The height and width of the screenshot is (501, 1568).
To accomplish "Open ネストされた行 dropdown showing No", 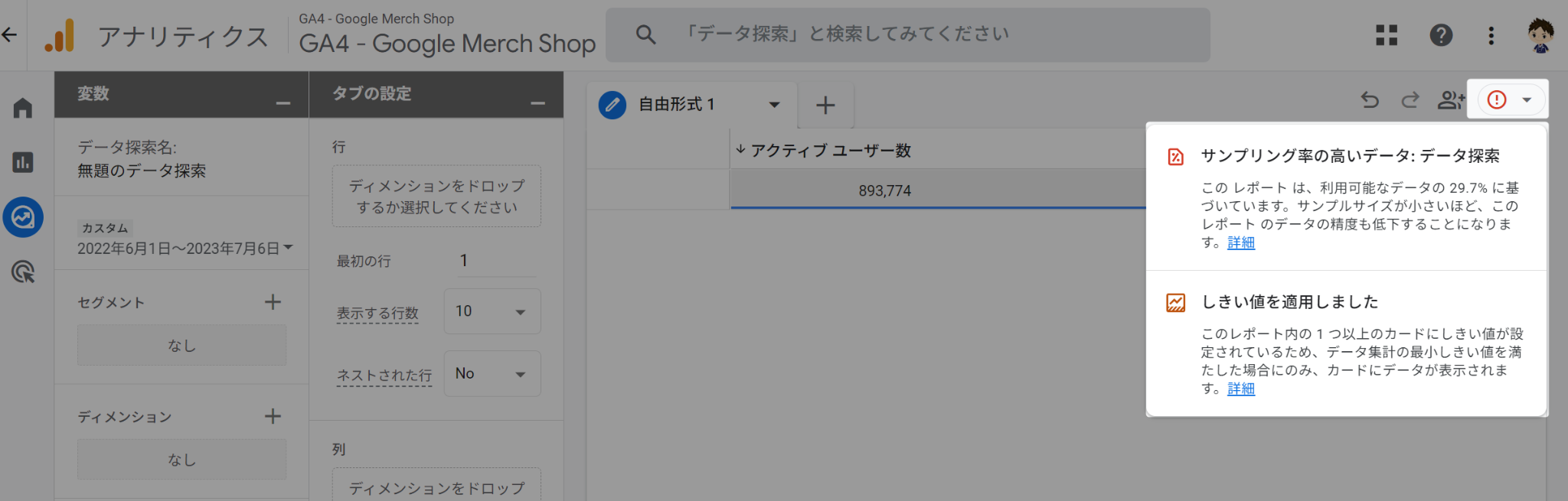I will point(492,374).
